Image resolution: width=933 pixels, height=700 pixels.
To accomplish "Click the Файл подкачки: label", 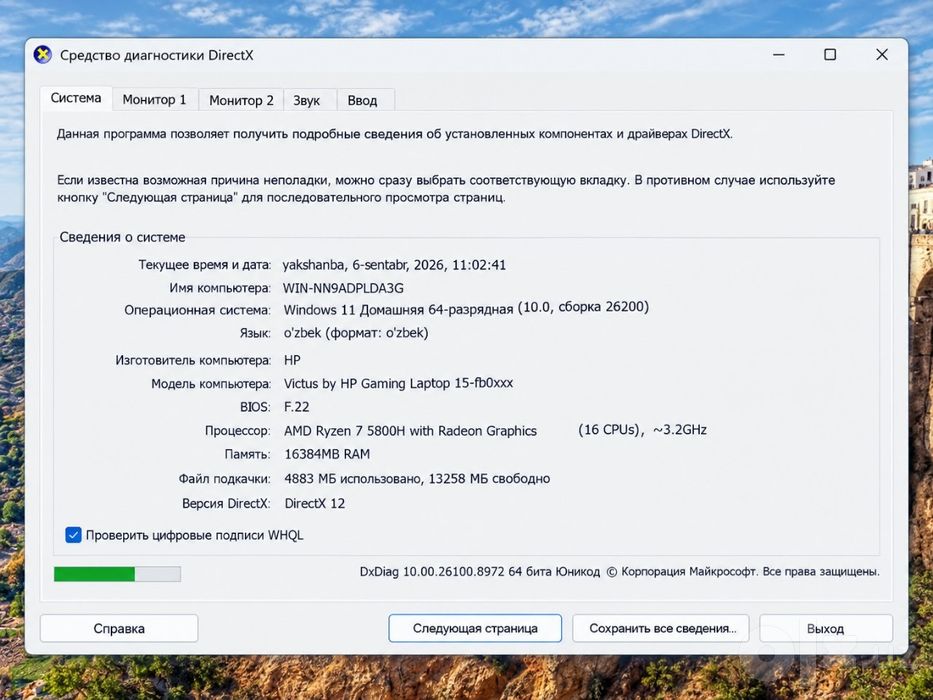I will (x=224, y=479).
